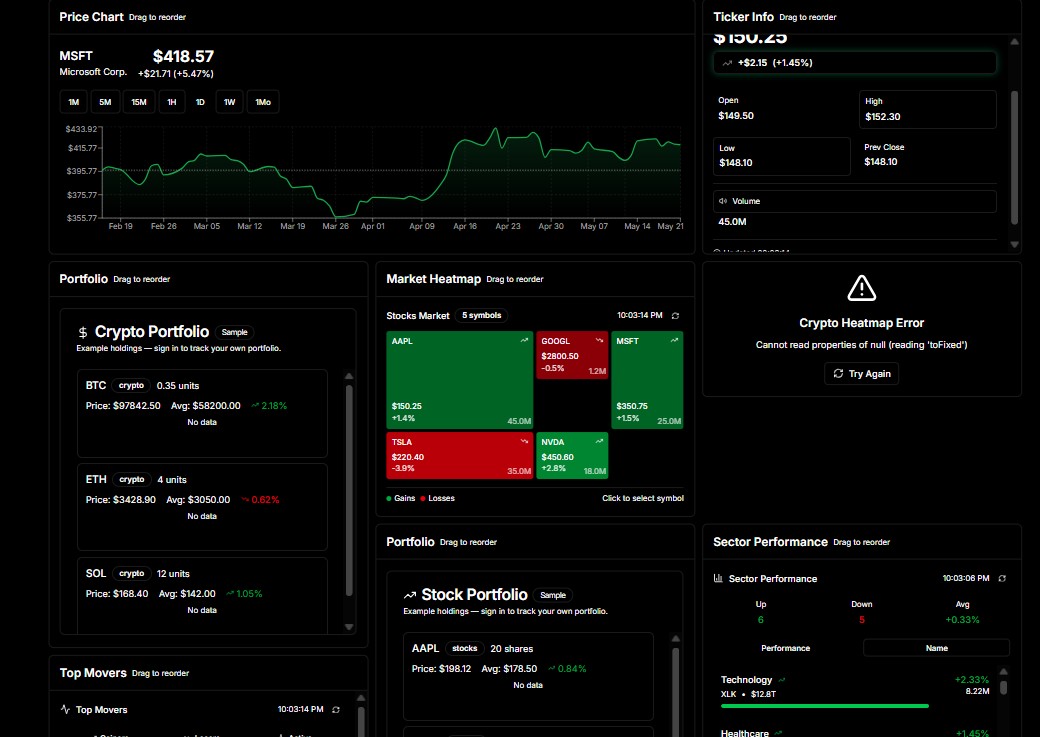Click the Crypto Heatmap warning triangle icon
The height and width of the screenshot is (737, 1040).
coord(862,288)
